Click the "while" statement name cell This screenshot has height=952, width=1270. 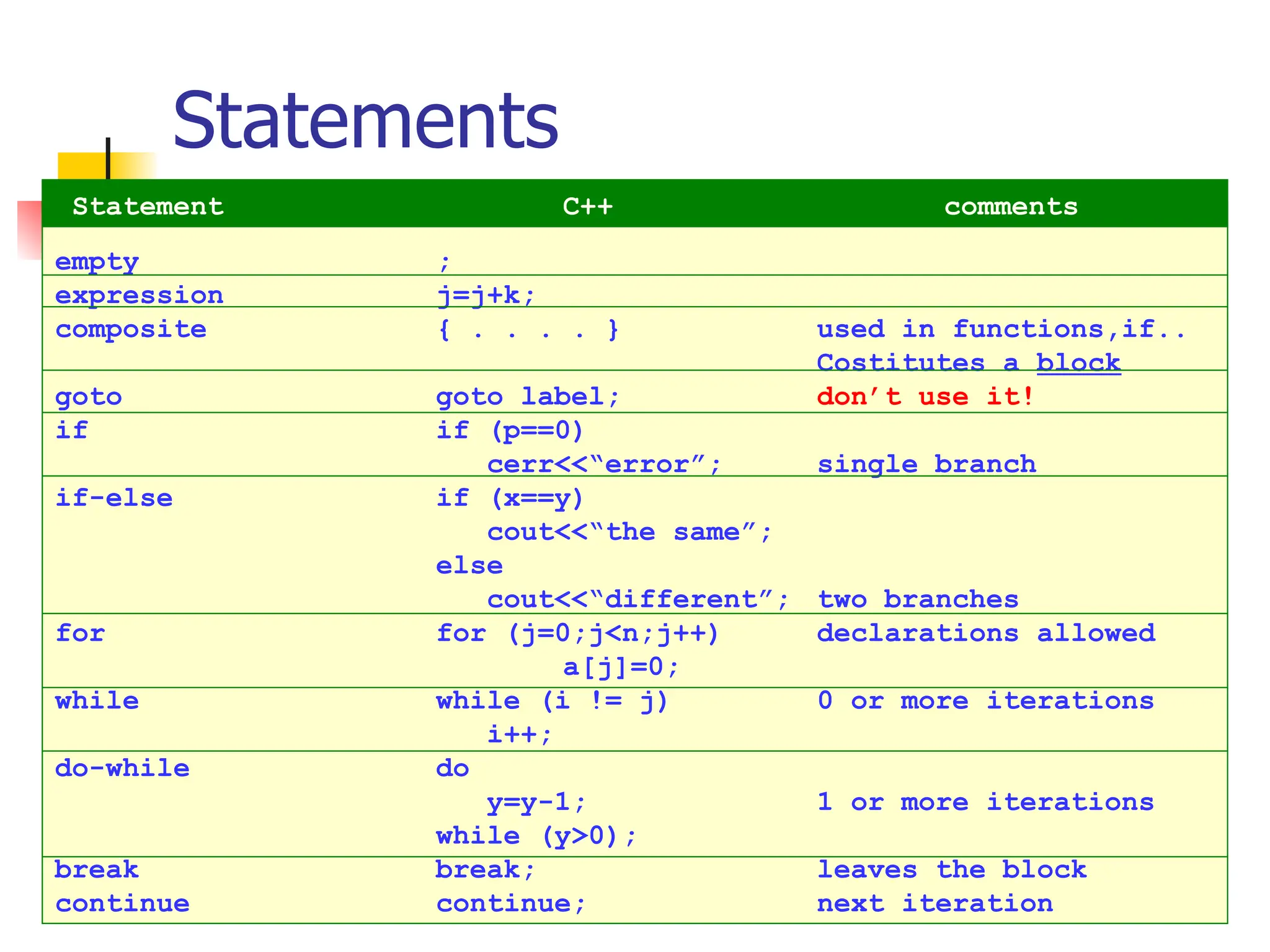click(x=97, y=701)
